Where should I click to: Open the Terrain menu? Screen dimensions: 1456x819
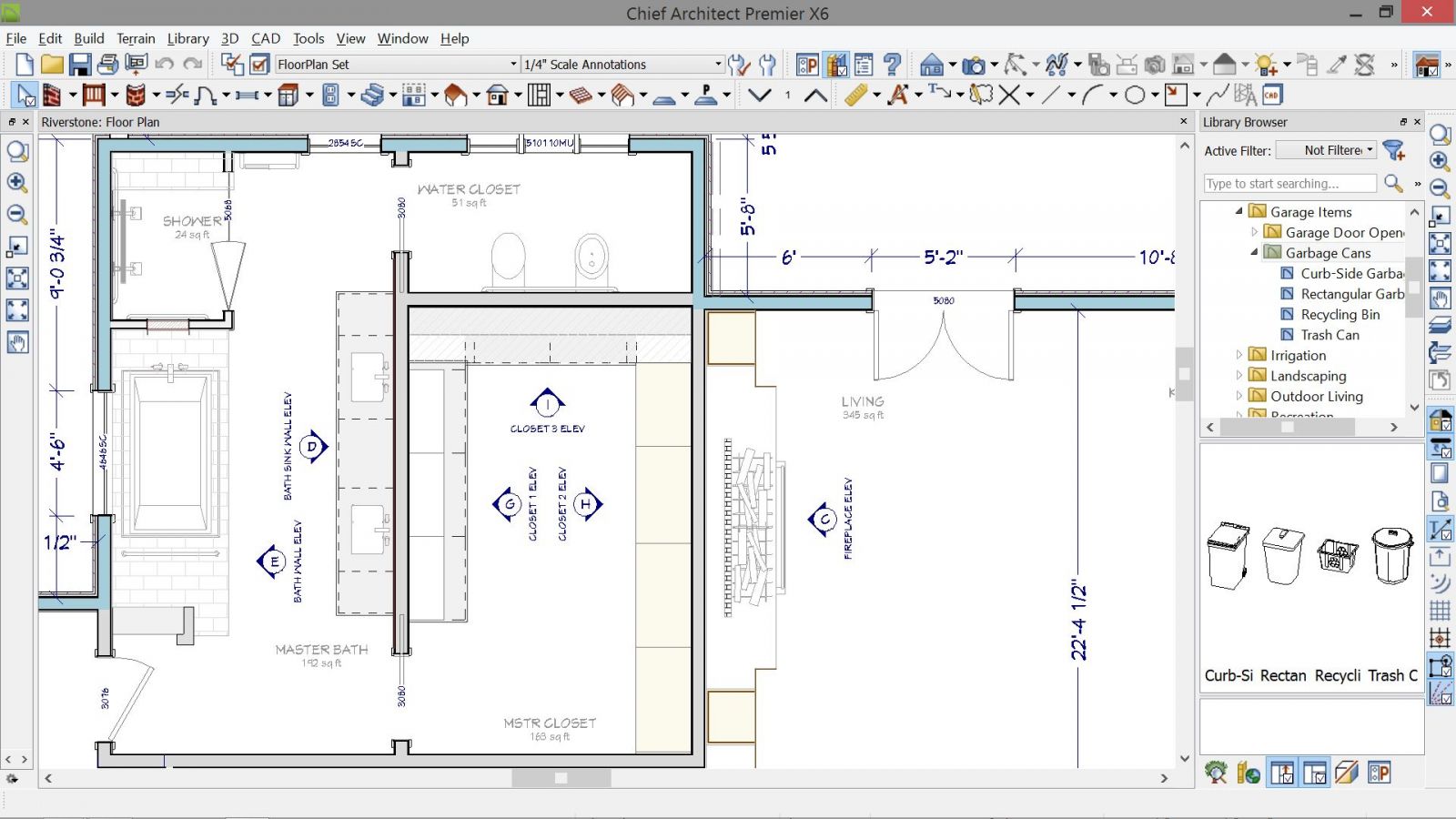click(136, 38)
